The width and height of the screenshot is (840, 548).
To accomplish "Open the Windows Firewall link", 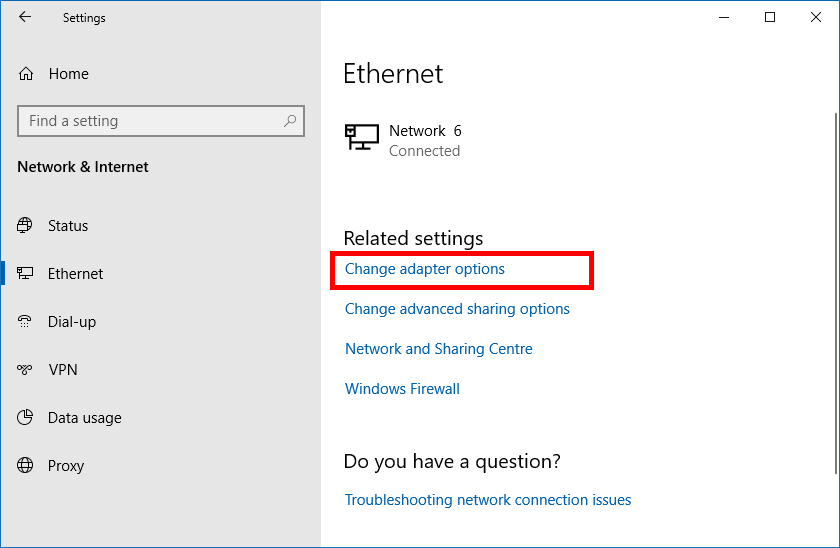I will pos(402,389).
